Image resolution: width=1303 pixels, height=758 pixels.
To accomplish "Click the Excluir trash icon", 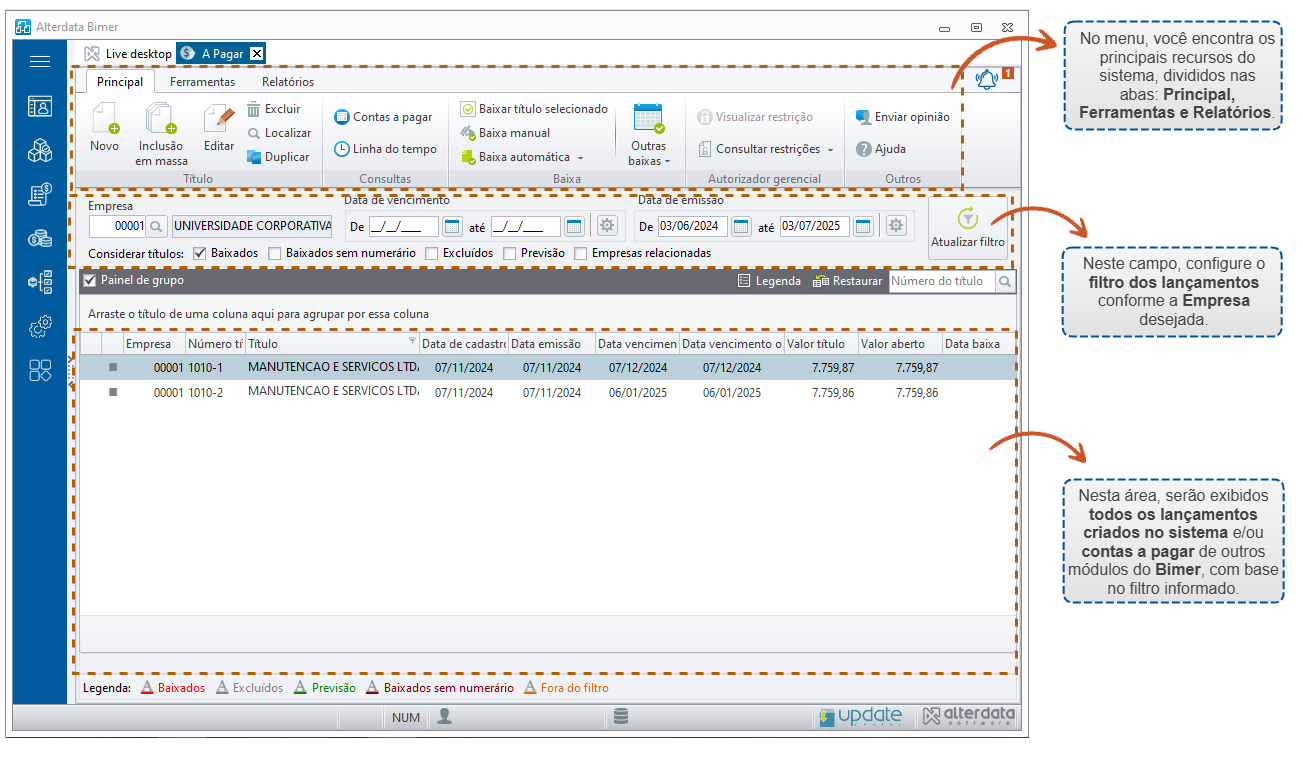I will (x=254, y=109).
